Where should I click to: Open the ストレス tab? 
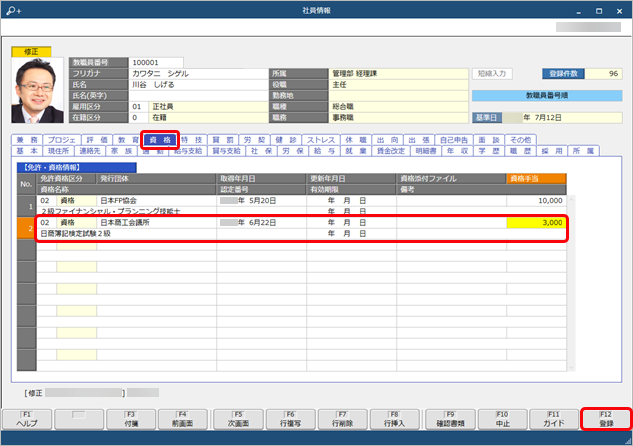[320, 139]
